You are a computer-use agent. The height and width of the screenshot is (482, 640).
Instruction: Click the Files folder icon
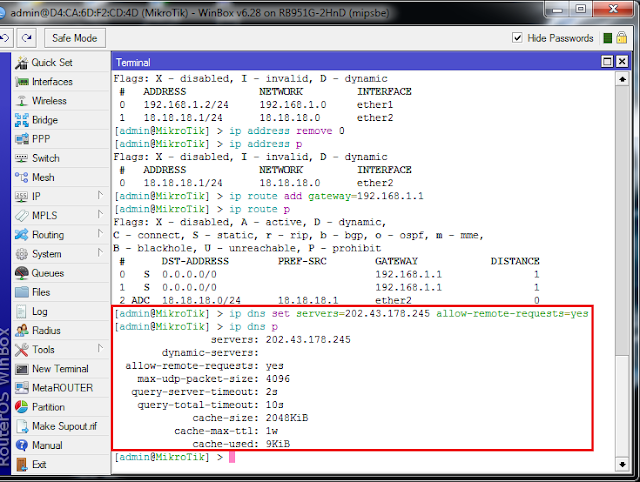(21, 292)
